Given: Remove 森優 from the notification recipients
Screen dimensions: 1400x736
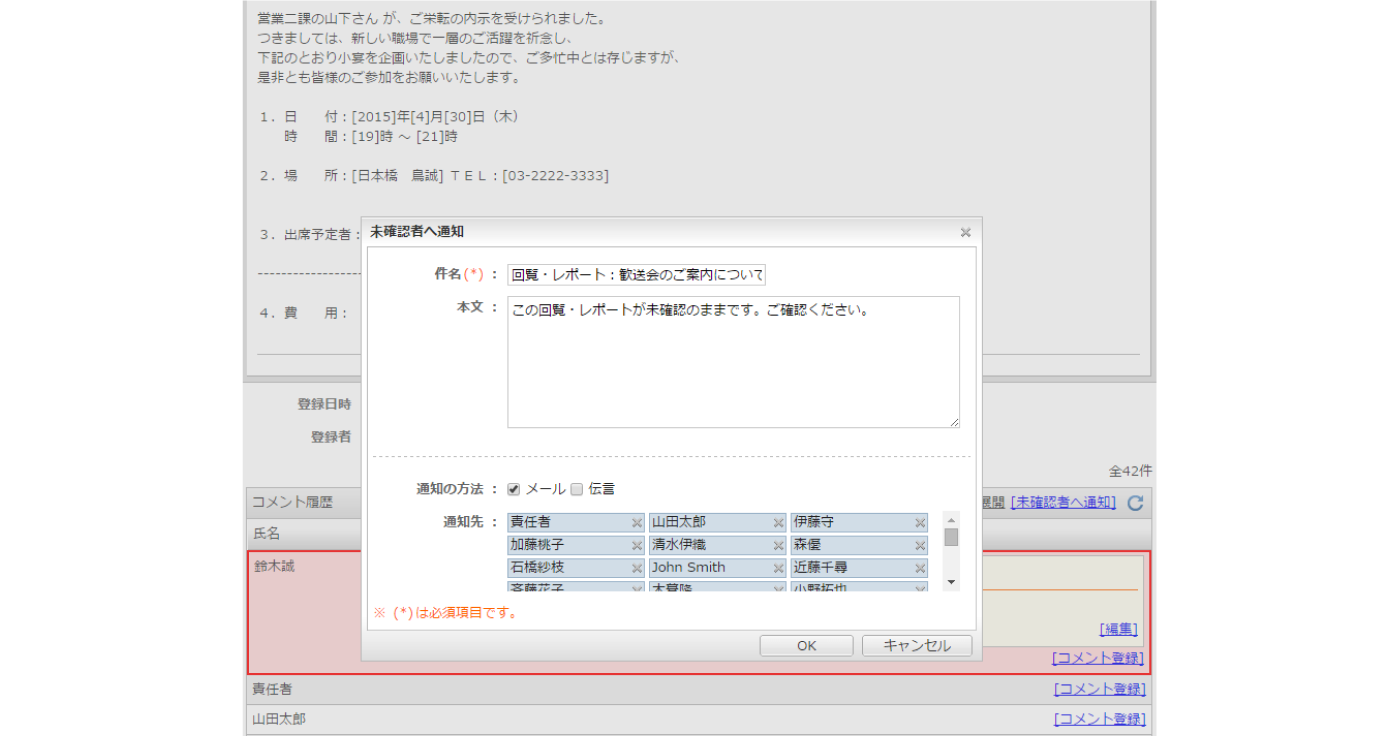Looking at the screenshot, I should coord(920,545).
